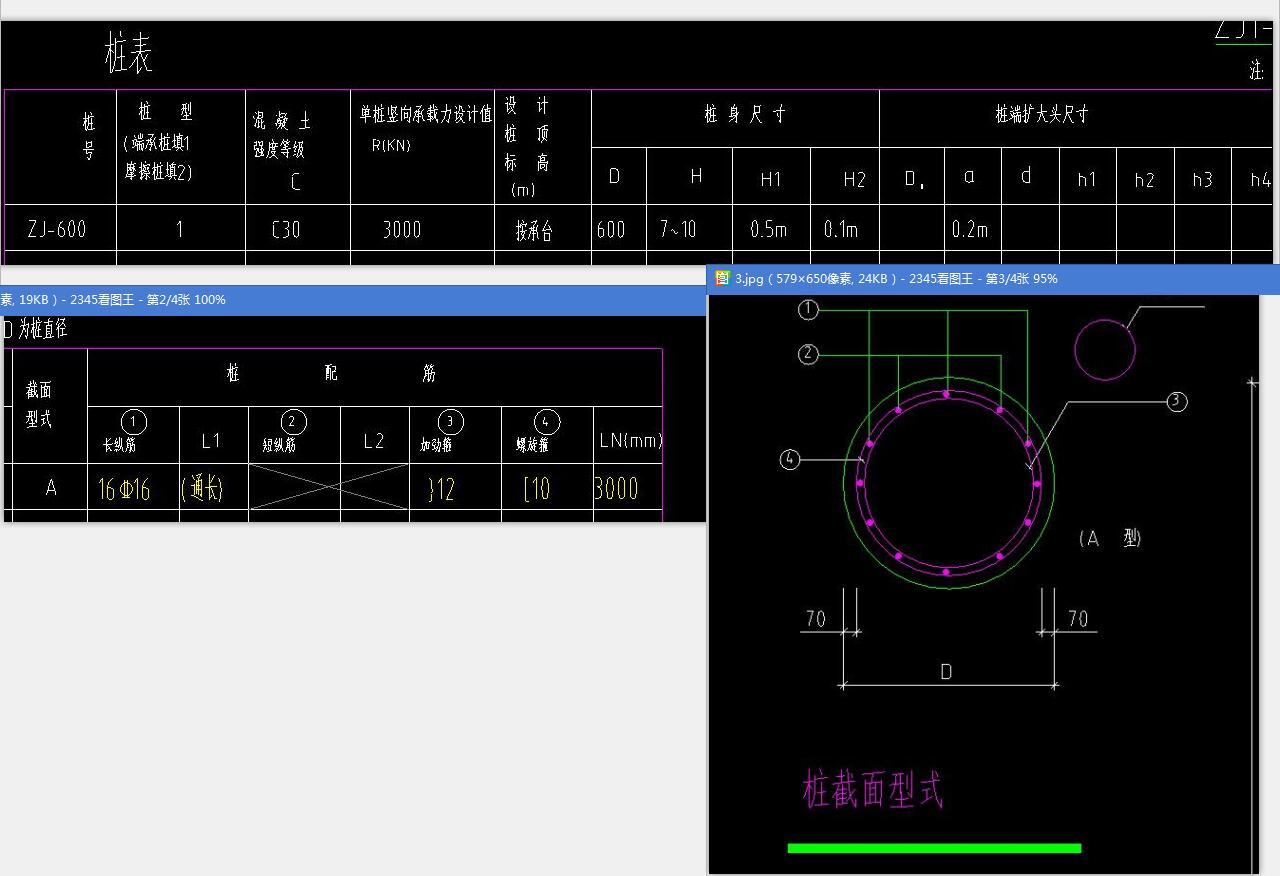Click circled number 2 callout in pile section drawing
Viewport: 1280px width, 876px height.
coord(808,354)
